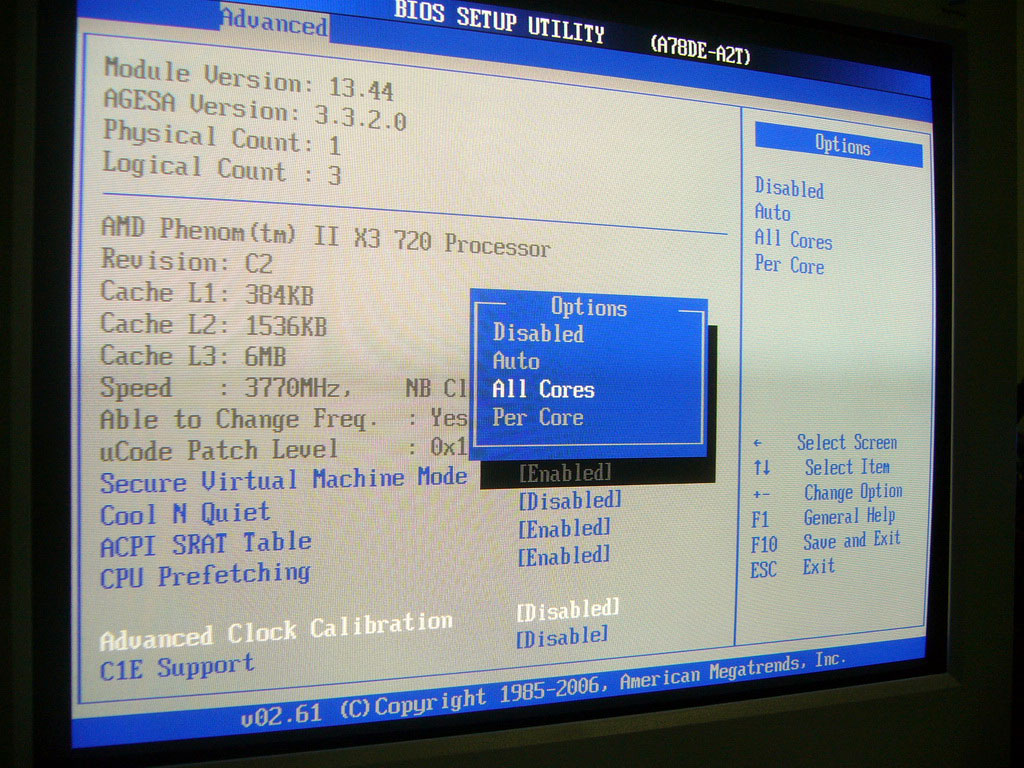
Task: Click the Revision: C2 line
Action: [186, 261]
